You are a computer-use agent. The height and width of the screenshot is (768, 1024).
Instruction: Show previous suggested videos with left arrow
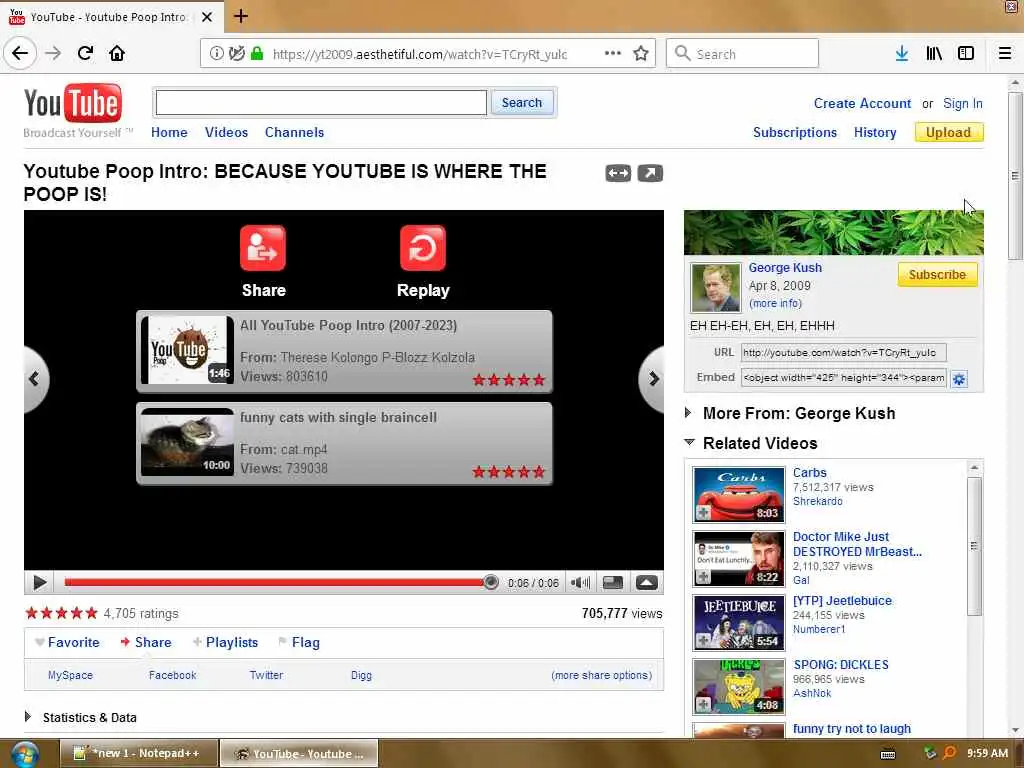[35, 379]
